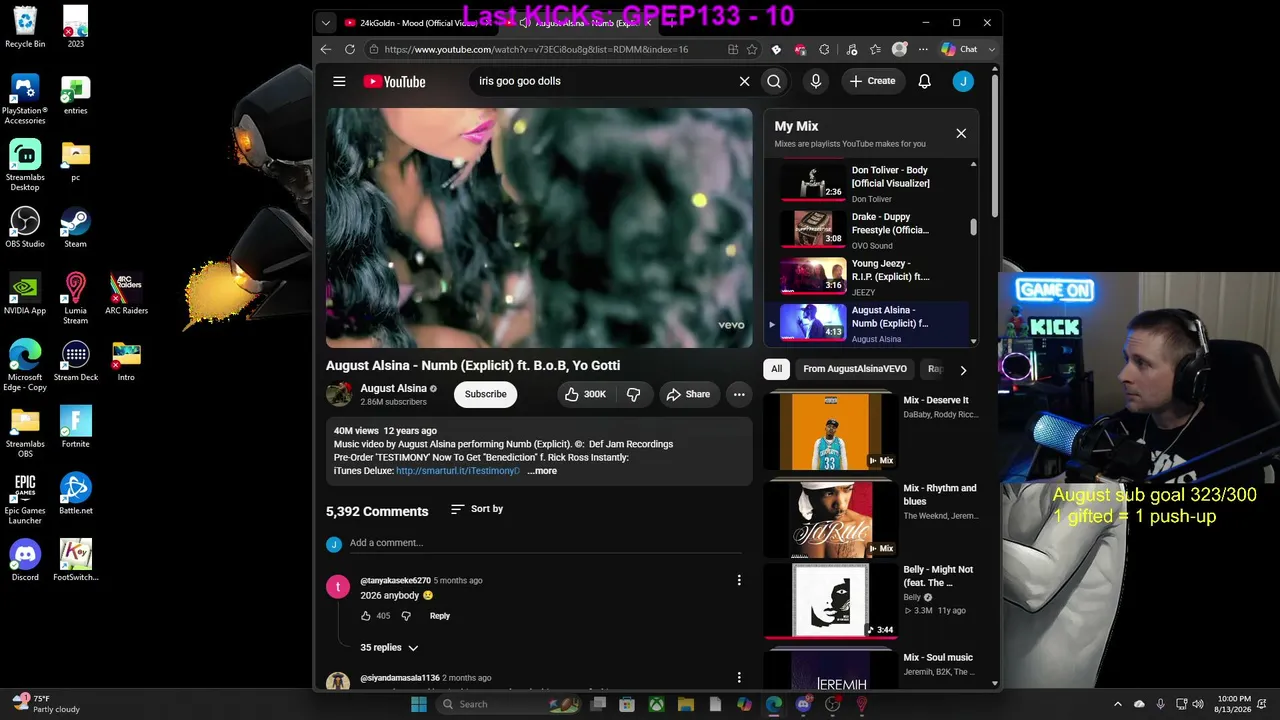Image resolution: width=1280 pixels, height=720 pixels.
Task: Open Discord from the taskbar
Action: click(803, 704)
